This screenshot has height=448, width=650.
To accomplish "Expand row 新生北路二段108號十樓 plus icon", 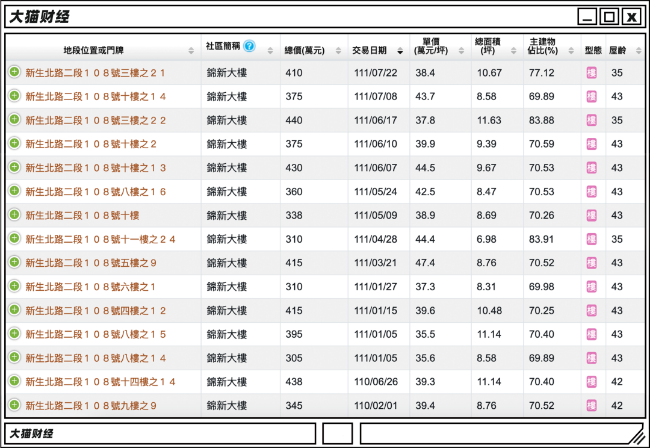I will [15, 215].
